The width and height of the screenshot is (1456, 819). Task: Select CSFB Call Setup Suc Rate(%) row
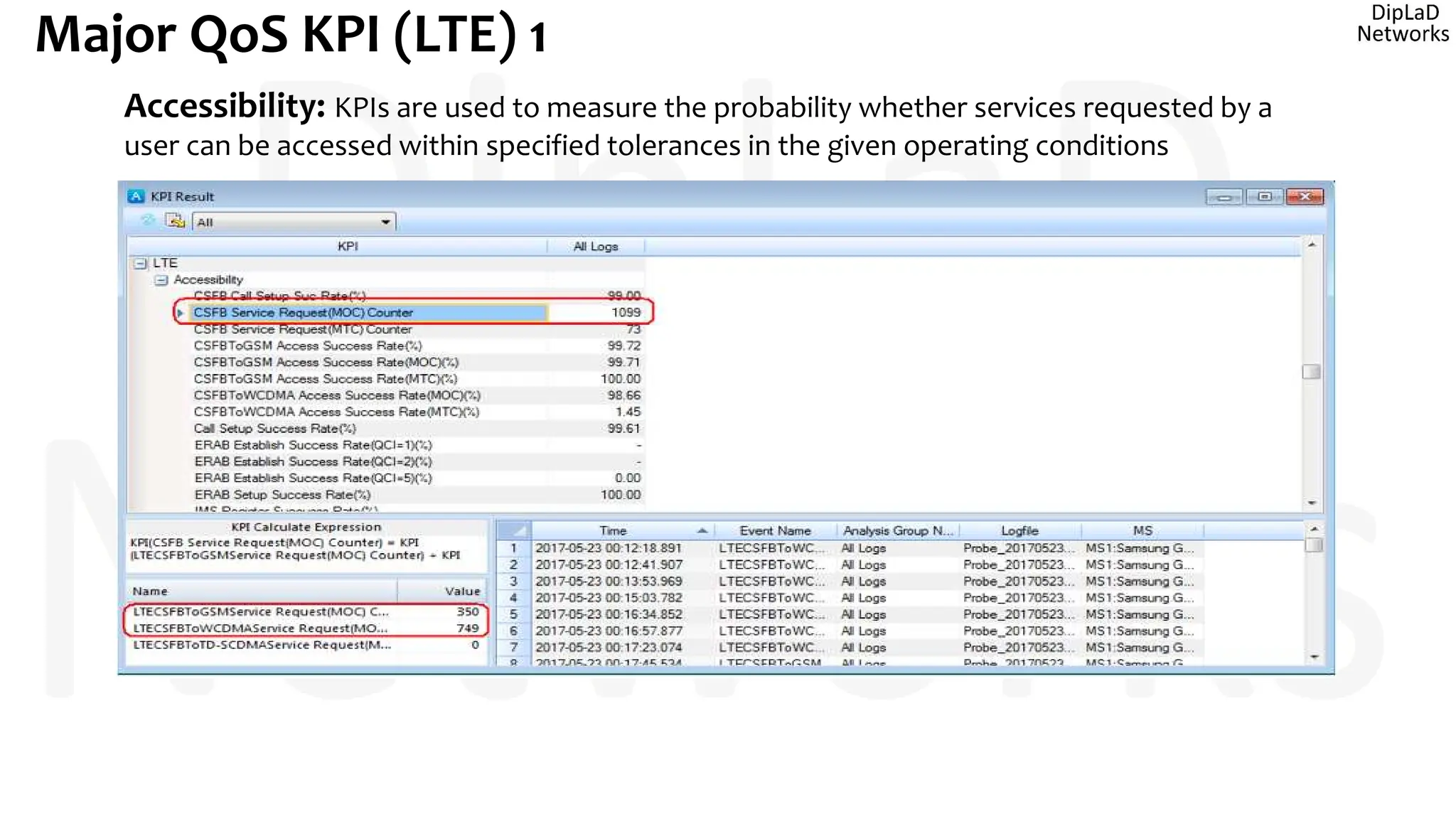point(417,296)
